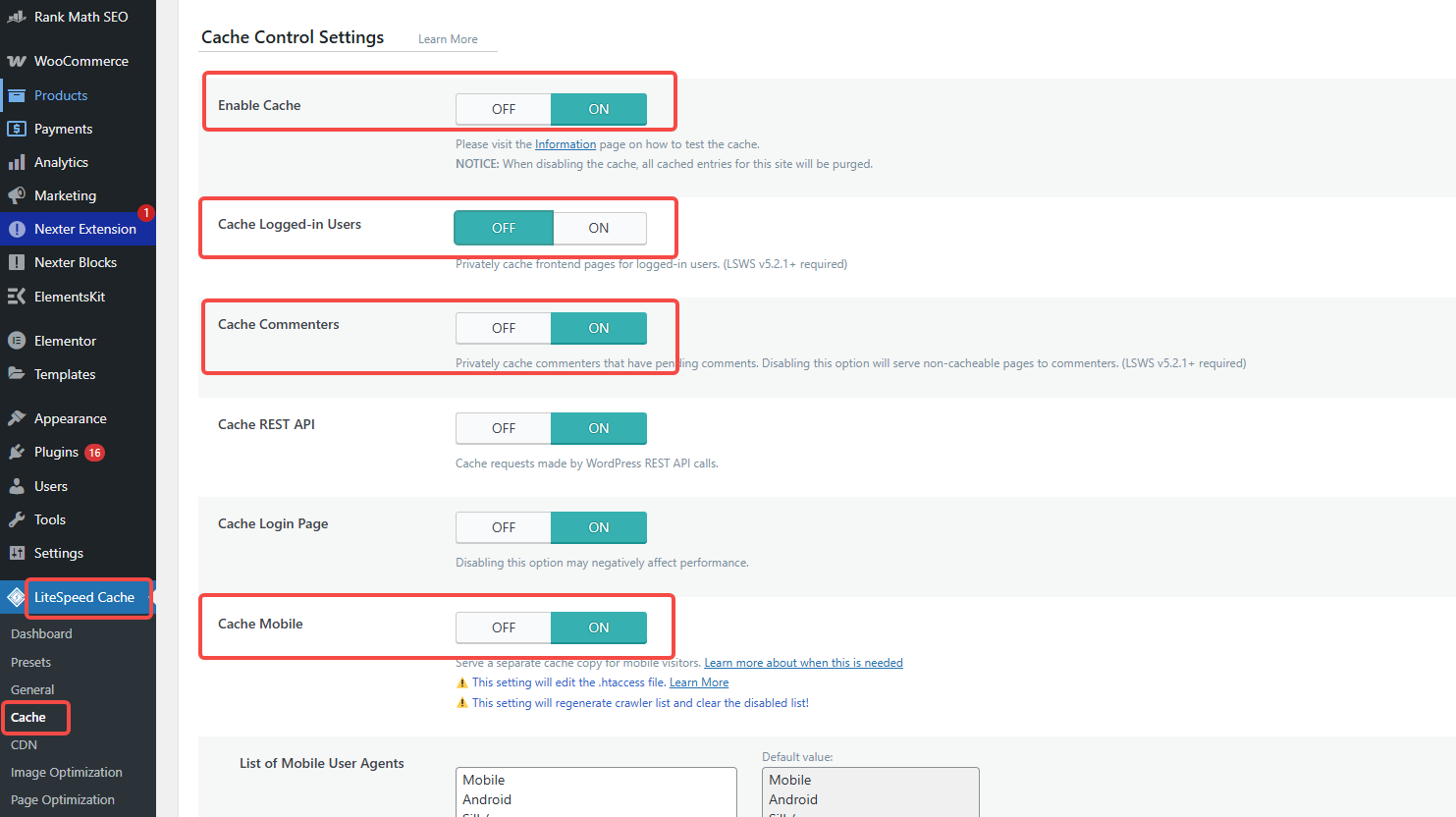Turn Cache Mobile OFF

[x=504, y=627]
